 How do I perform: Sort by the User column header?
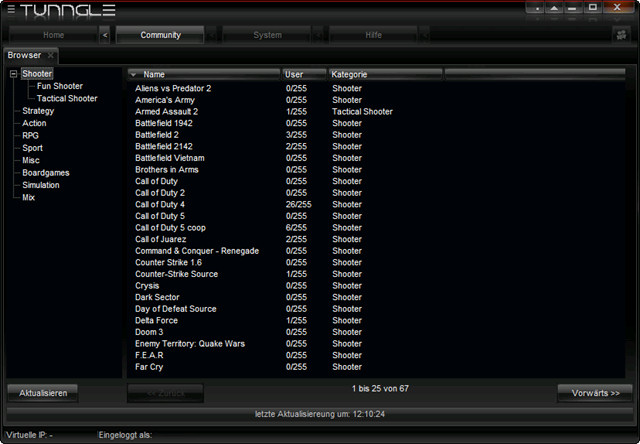coord(304,74)
